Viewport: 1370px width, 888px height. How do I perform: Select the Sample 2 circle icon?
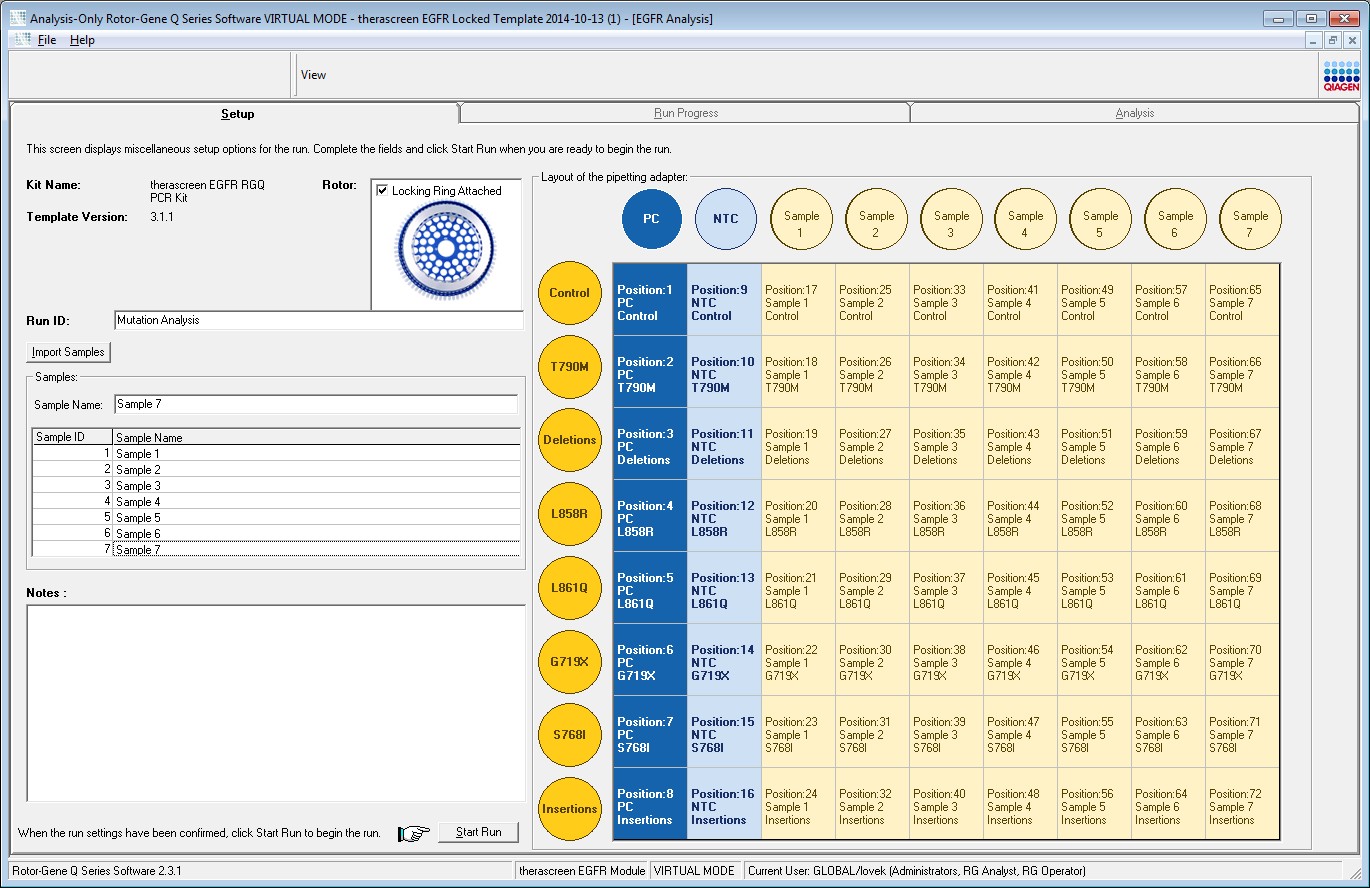[x=876, y=219]
